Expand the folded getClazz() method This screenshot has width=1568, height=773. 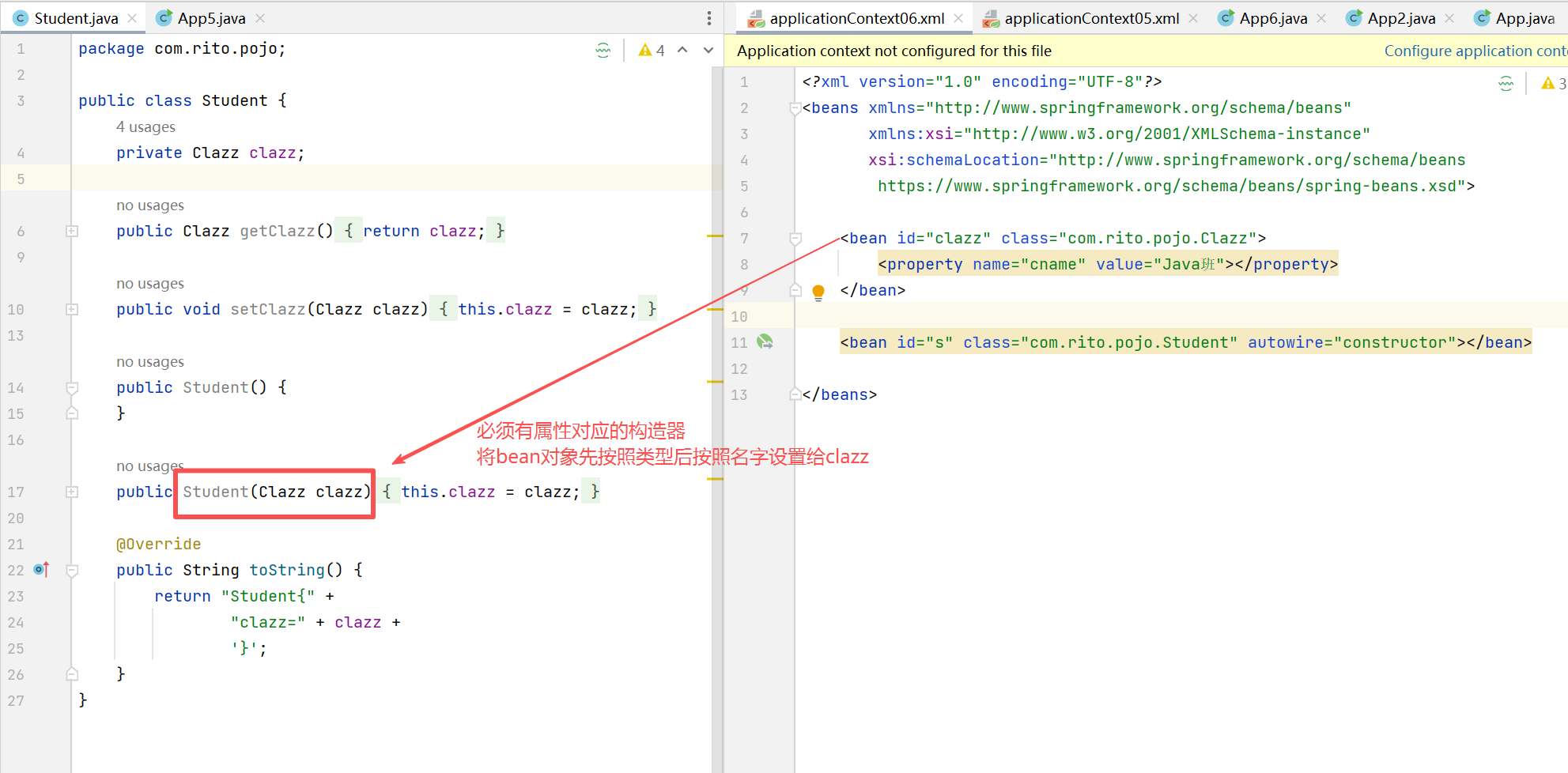[72, 231]
